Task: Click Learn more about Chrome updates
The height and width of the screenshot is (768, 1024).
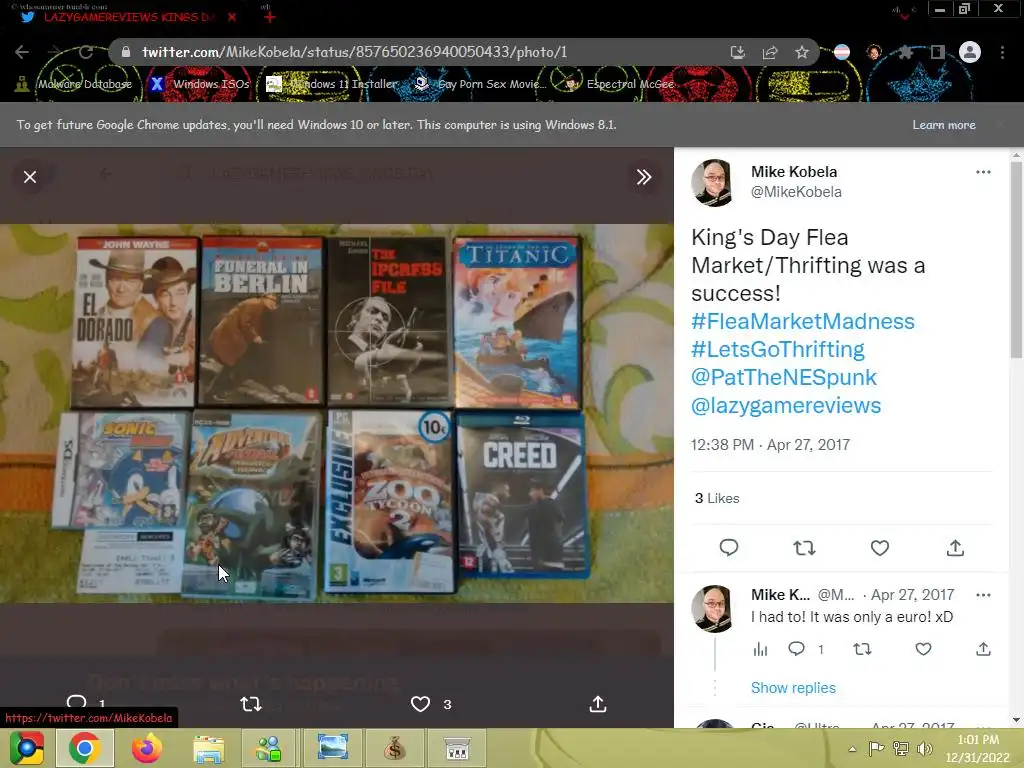Action: 944,125
